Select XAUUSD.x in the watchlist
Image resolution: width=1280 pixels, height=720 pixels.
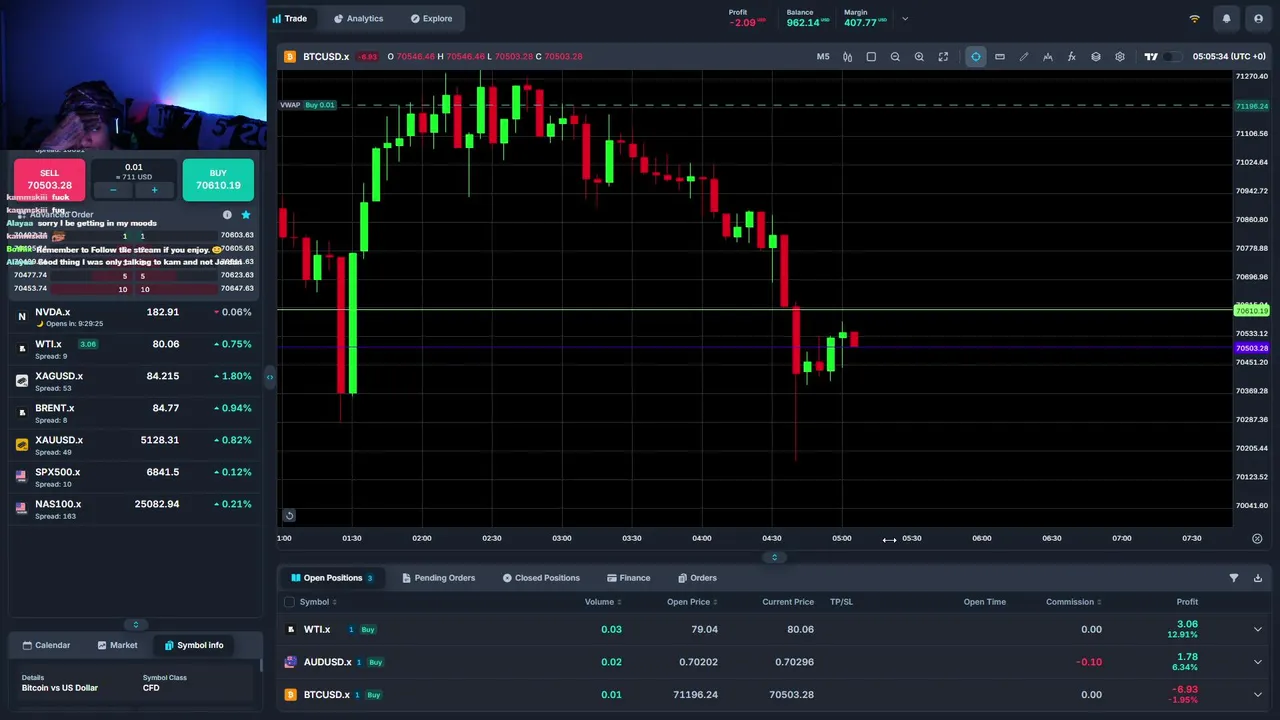135,444
